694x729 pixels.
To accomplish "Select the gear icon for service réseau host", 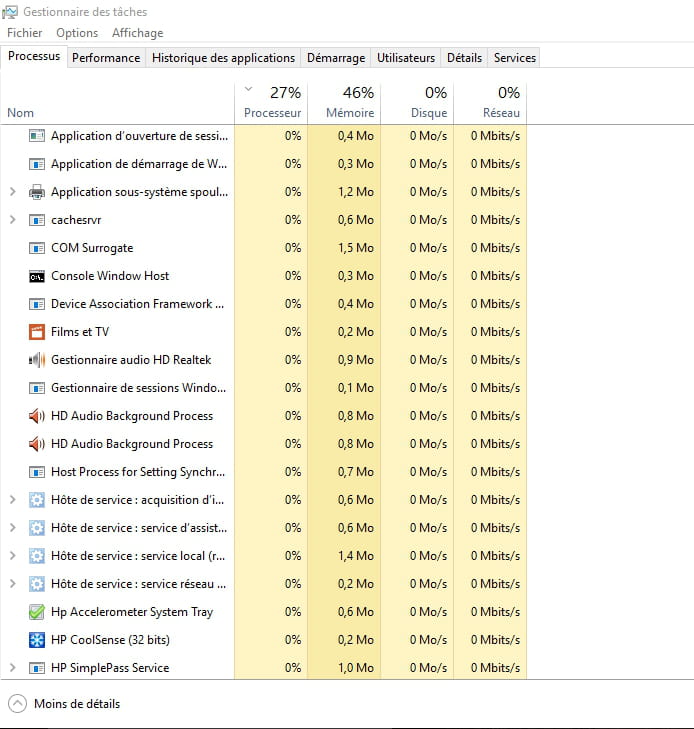I will point(37,584).
